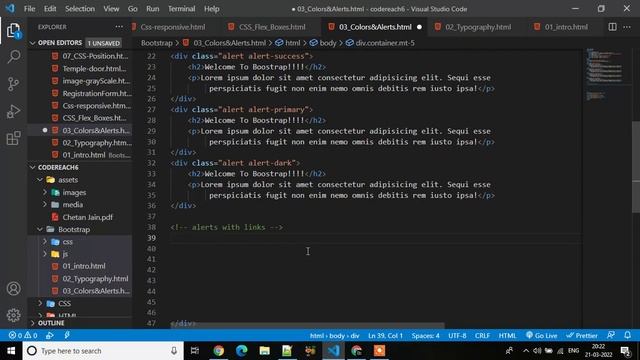Collapse the assets folder

click(40, 180)
